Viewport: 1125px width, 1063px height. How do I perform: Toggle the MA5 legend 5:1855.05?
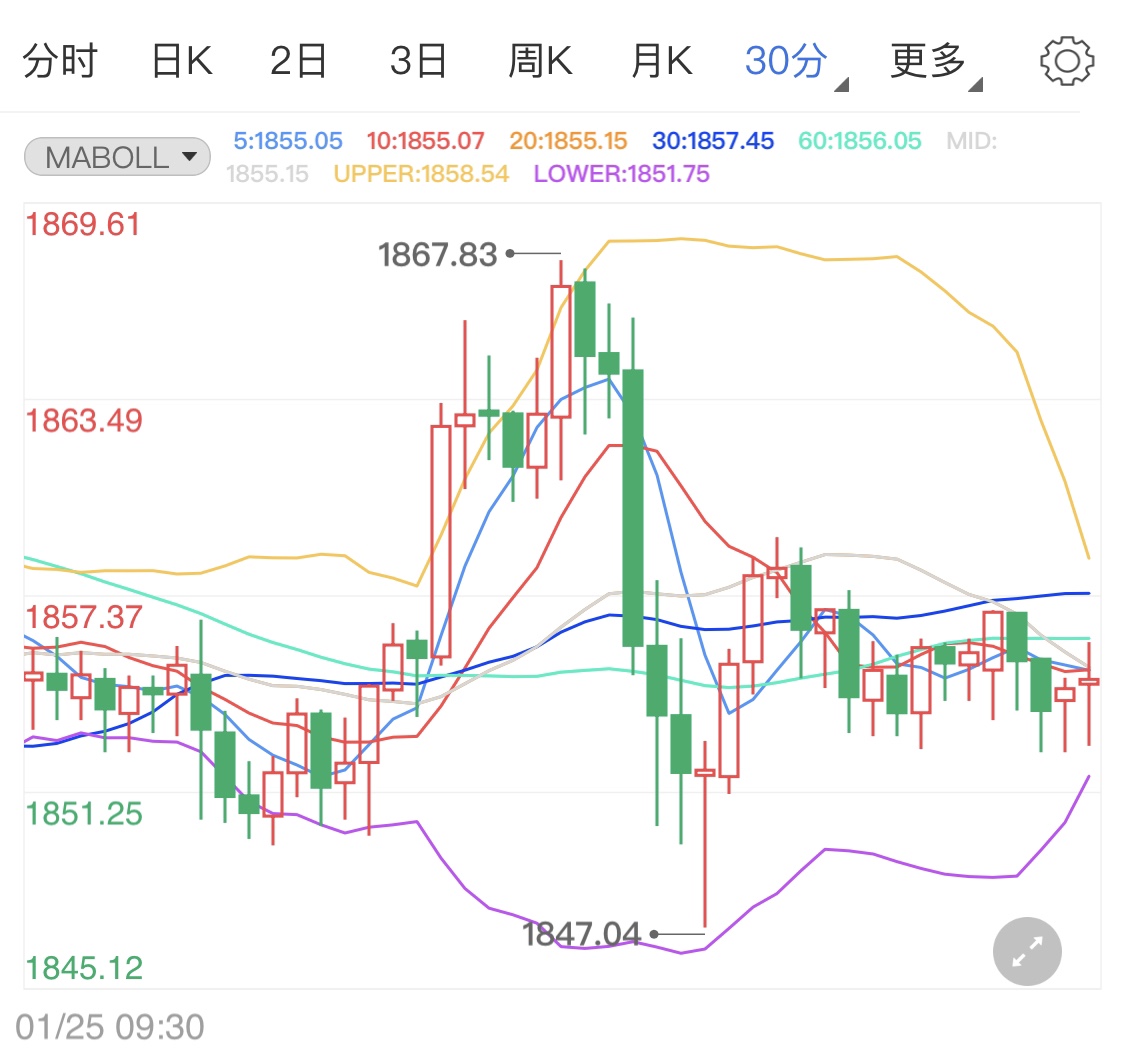287,141
